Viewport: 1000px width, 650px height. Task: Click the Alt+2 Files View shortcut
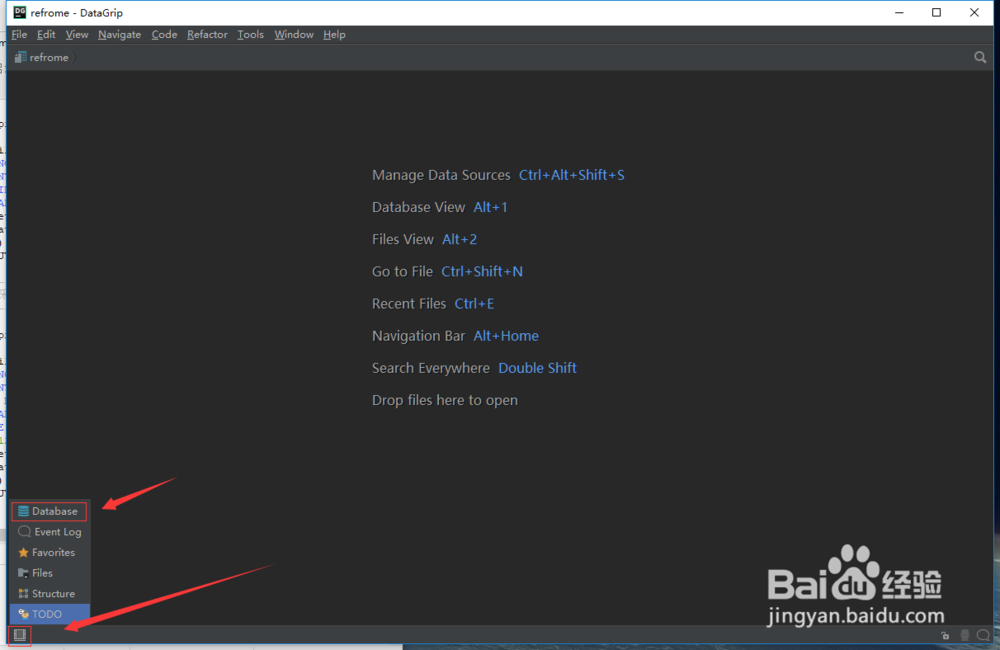coord(459,239)
